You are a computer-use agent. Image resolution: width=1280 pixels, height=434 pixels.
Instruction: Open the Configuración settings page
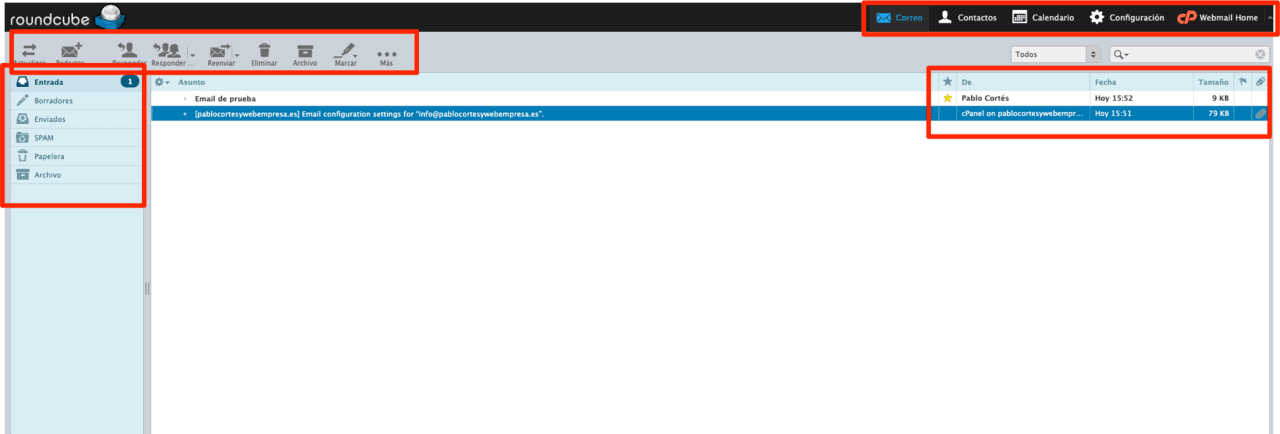1127,17
